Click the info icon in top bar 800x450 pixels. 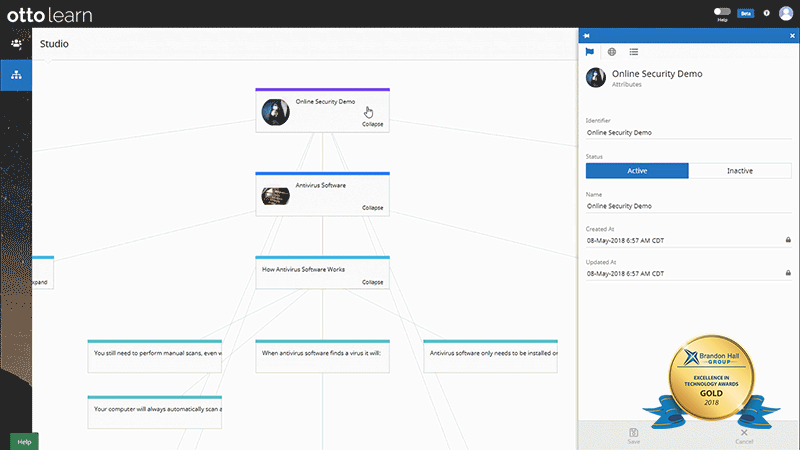tap(766, 13)
